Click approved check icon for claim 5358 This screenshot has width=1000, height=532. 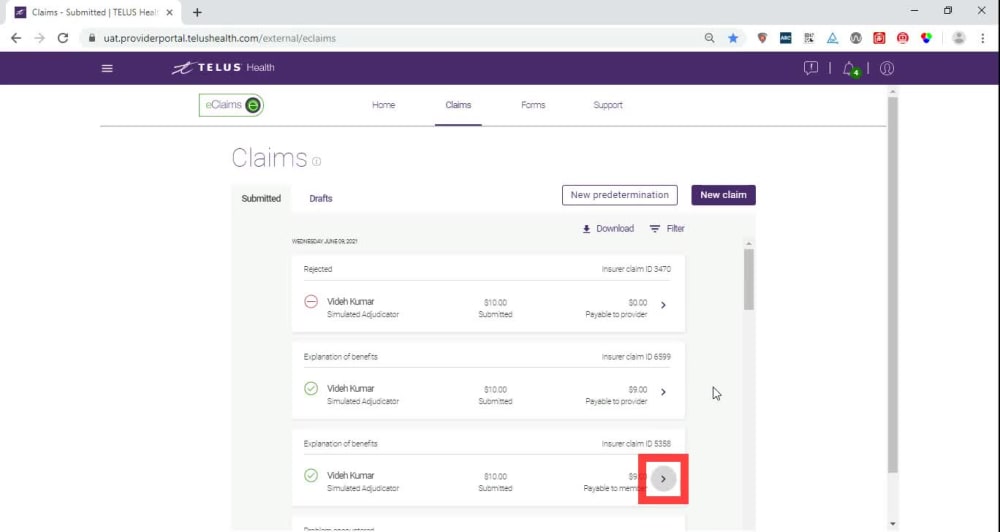(311, 475)
